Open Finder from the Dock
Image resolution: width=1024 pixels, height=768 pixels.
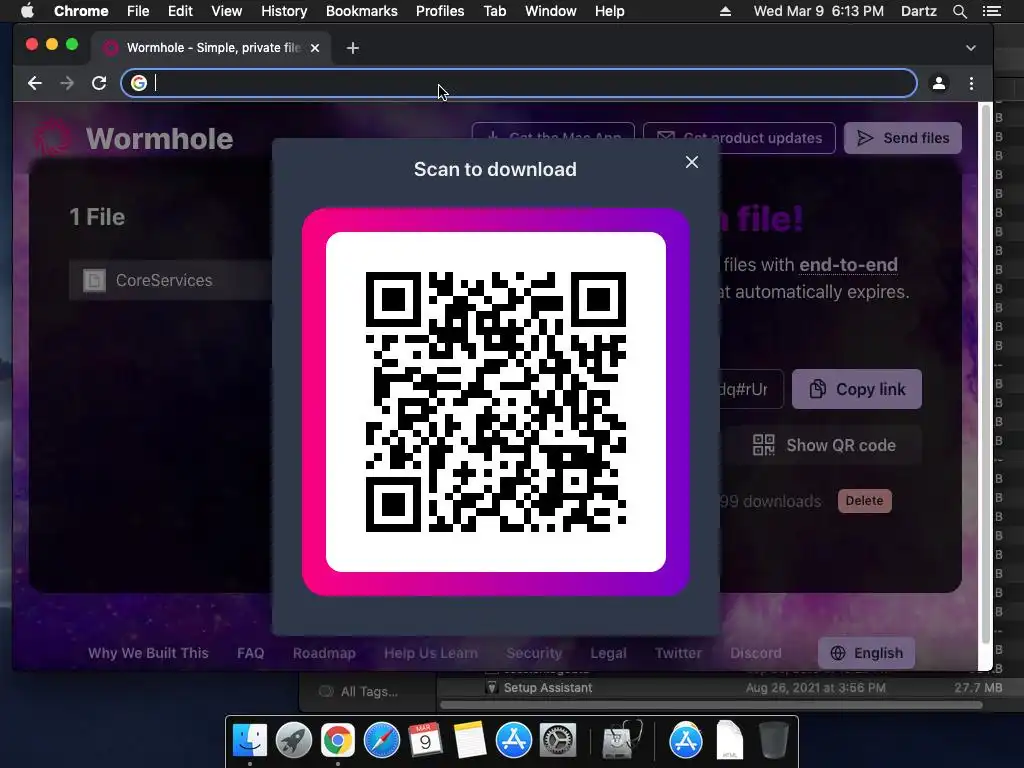[x=250, y=740]
